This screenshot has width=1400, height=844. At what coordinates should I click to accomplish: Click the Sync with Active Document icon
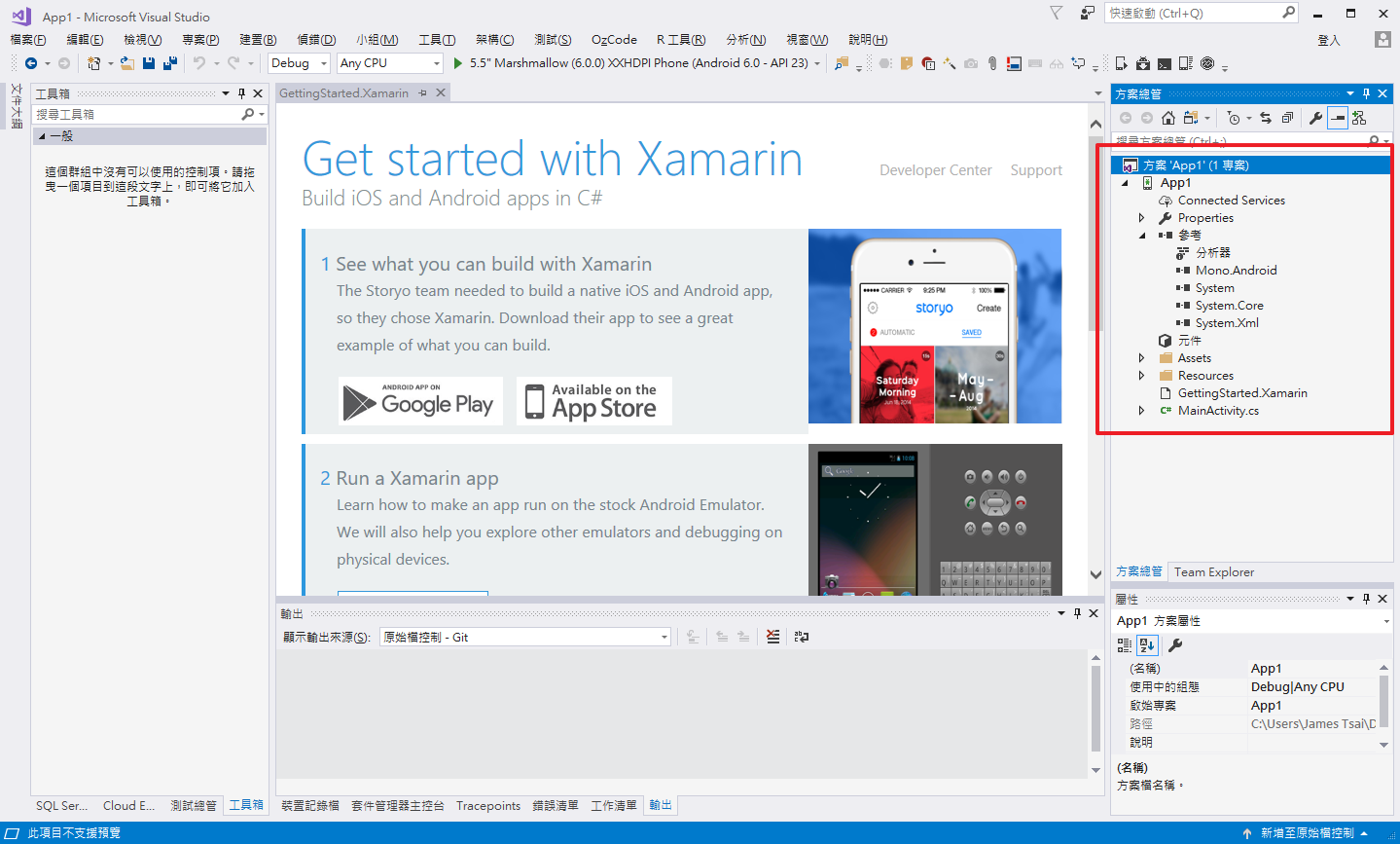point(1266,118)
